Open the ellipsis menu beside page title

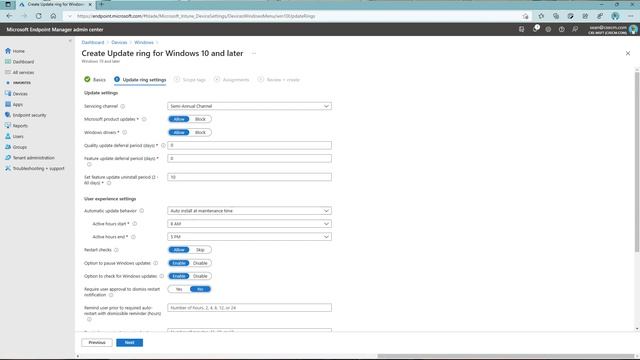[x=254, y=53]
